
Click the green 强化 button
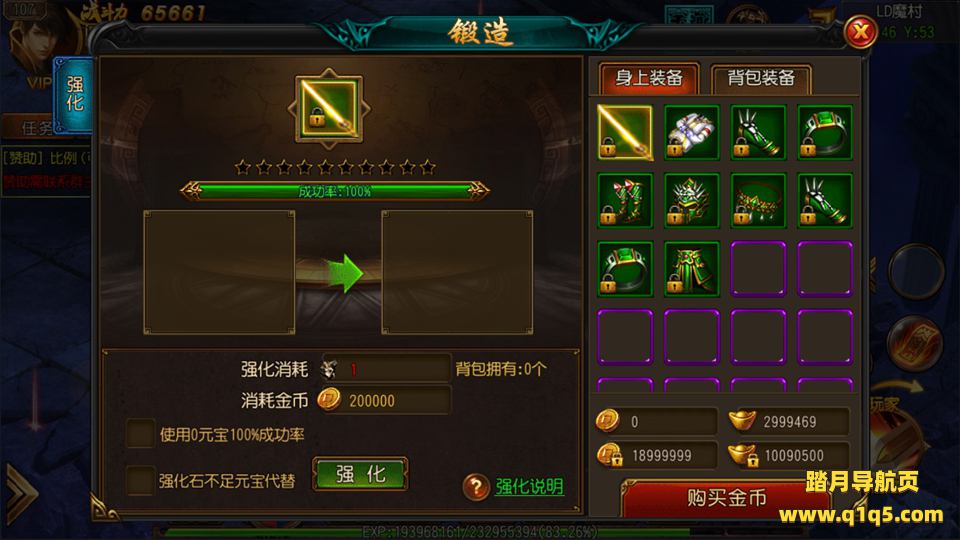coord(360,474)
